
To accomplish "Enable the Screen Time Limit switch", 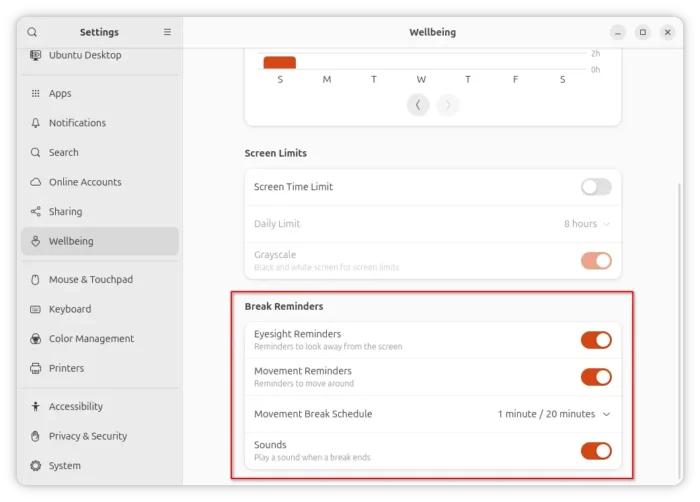I will [x=596, y=187].
